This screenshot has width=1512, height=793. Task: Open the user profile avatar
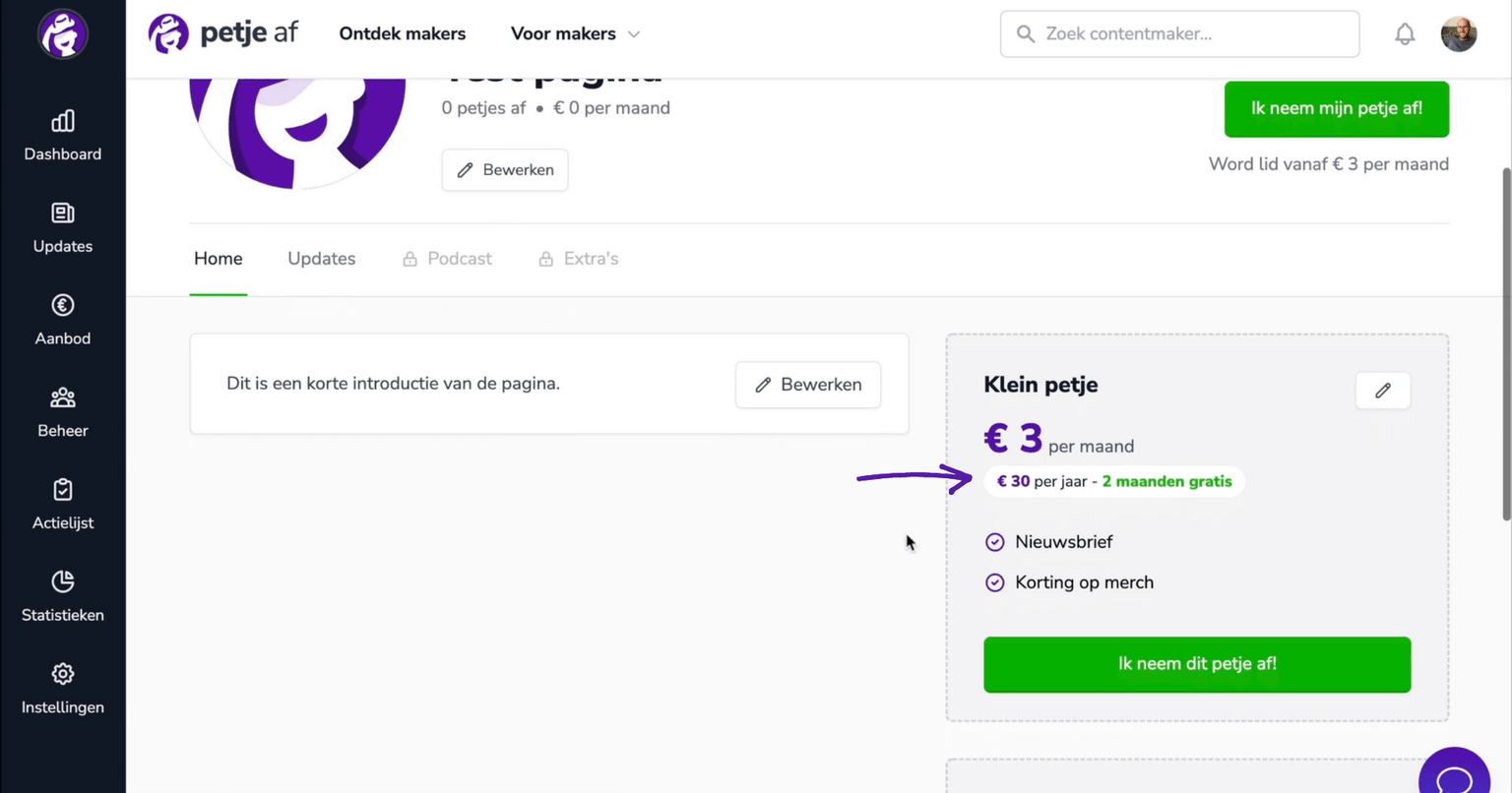[x=1459, y=33]
